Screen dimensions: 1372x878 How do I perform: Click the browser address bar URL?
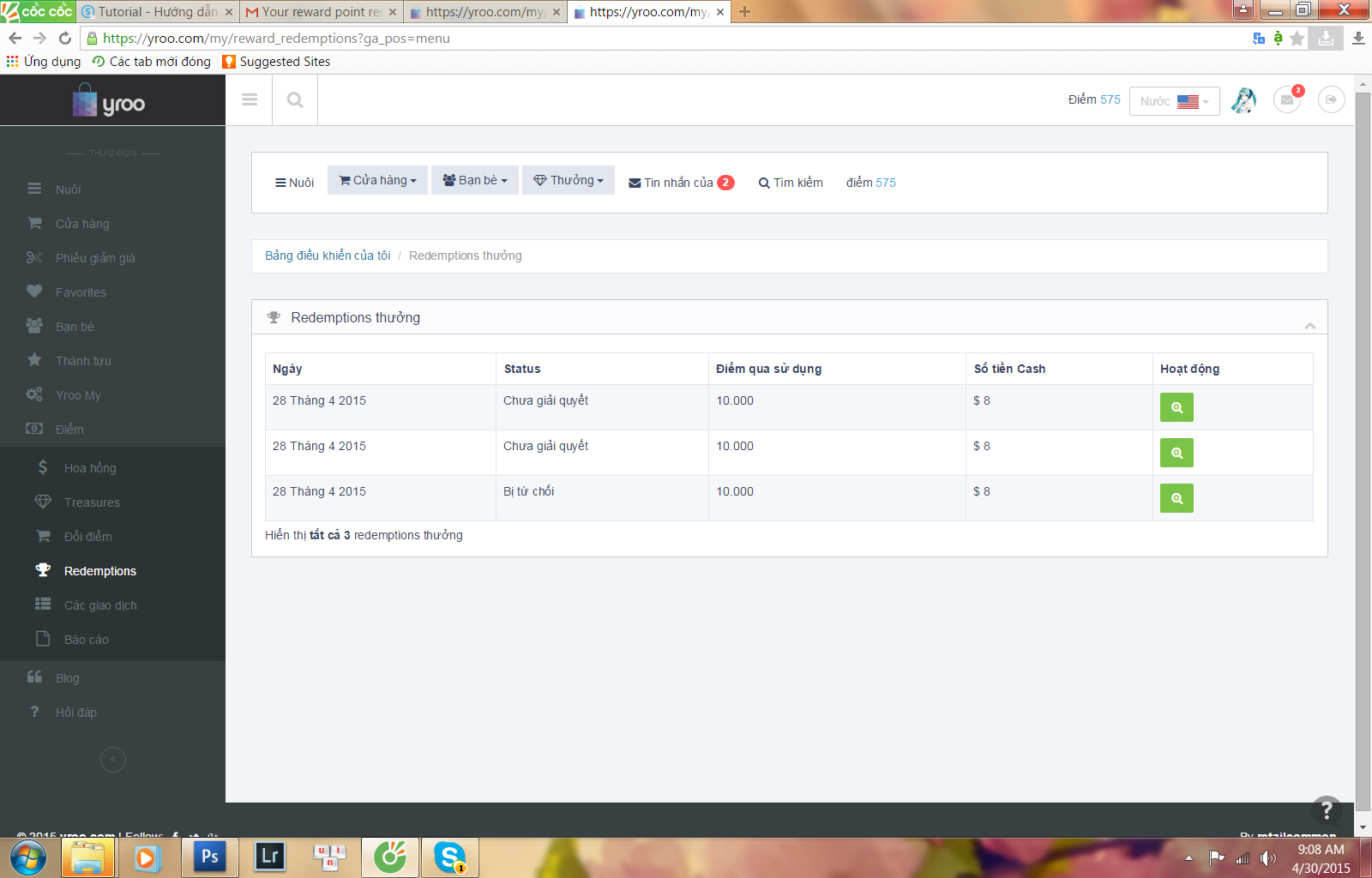[x=276, y=38]
